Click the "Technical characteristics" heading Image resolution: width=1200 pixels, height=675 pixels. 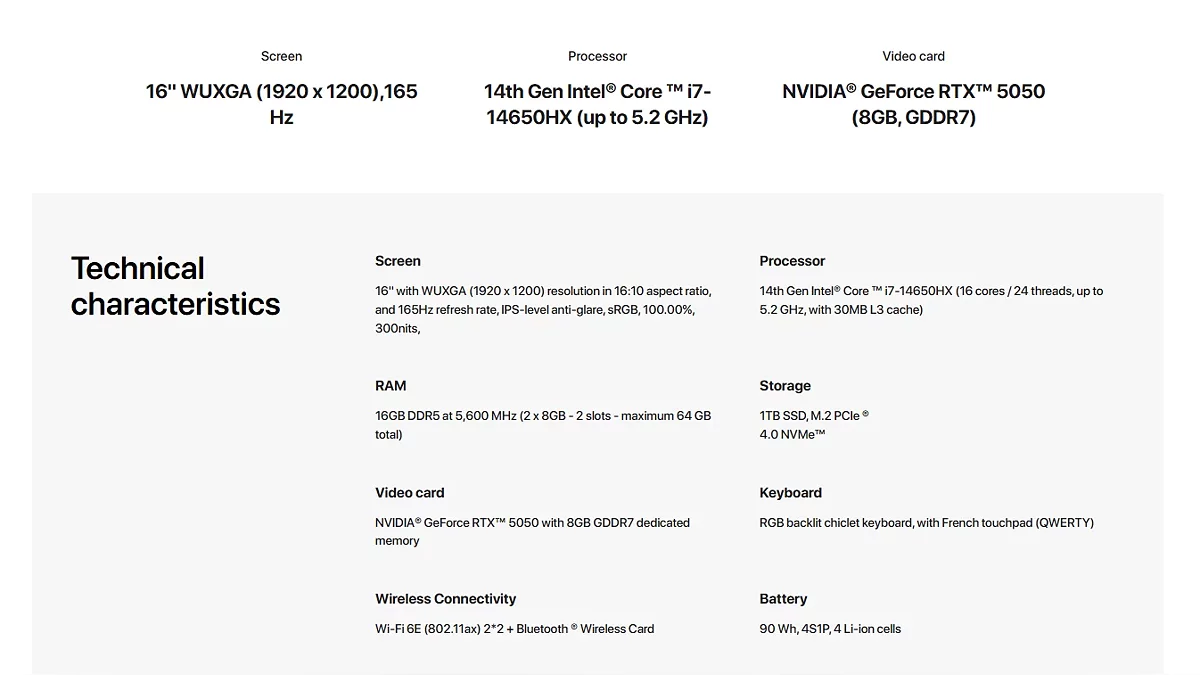[175, 286]
